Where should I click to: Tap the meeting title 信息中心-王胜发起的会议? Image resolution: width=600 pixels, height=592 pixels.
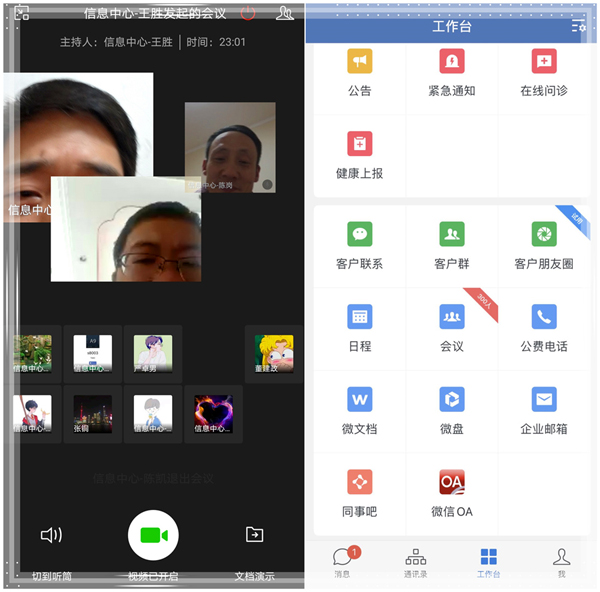(x=155, y=13)
